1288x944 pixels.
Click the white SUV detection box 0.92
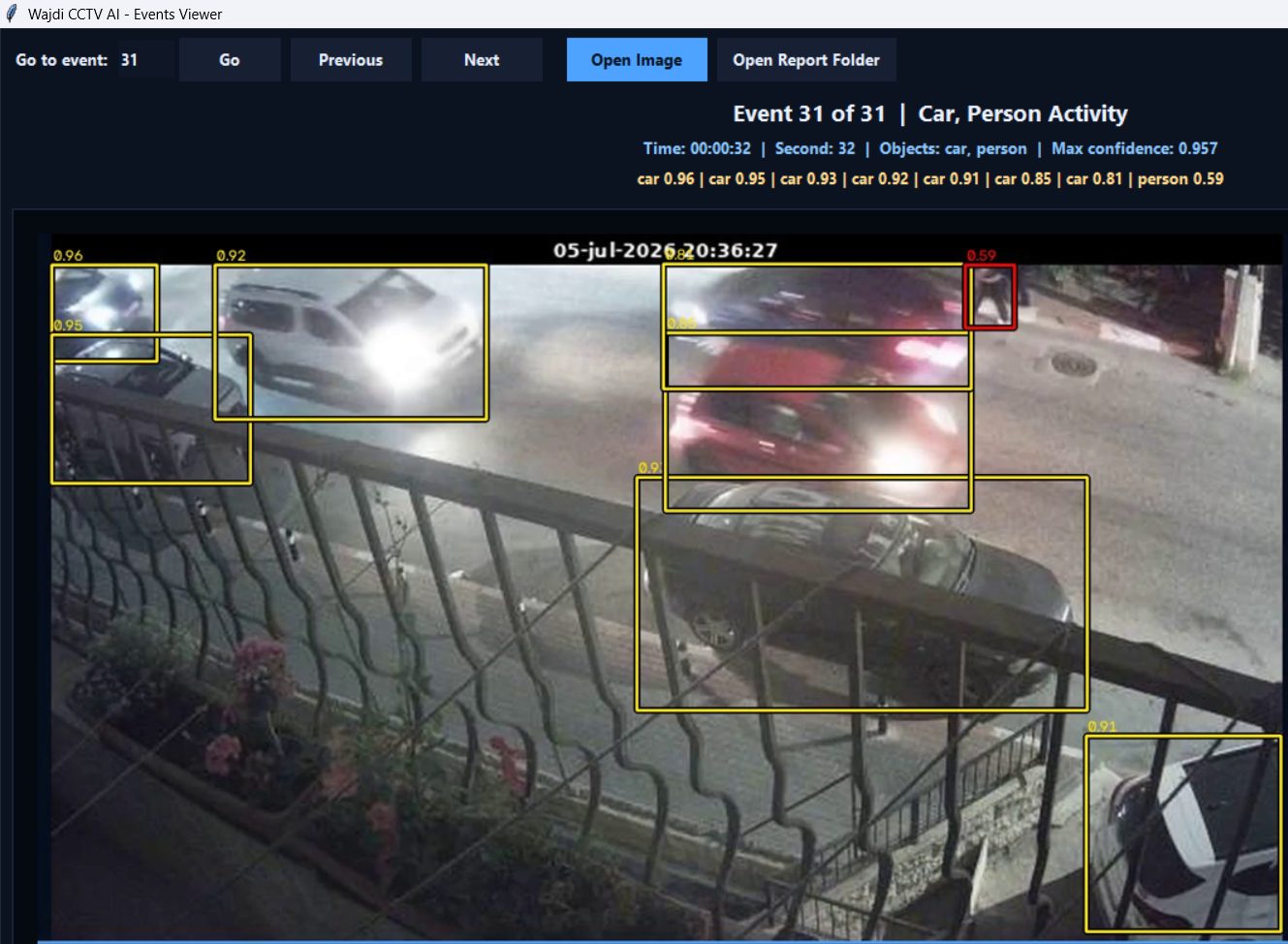point(351,342)
